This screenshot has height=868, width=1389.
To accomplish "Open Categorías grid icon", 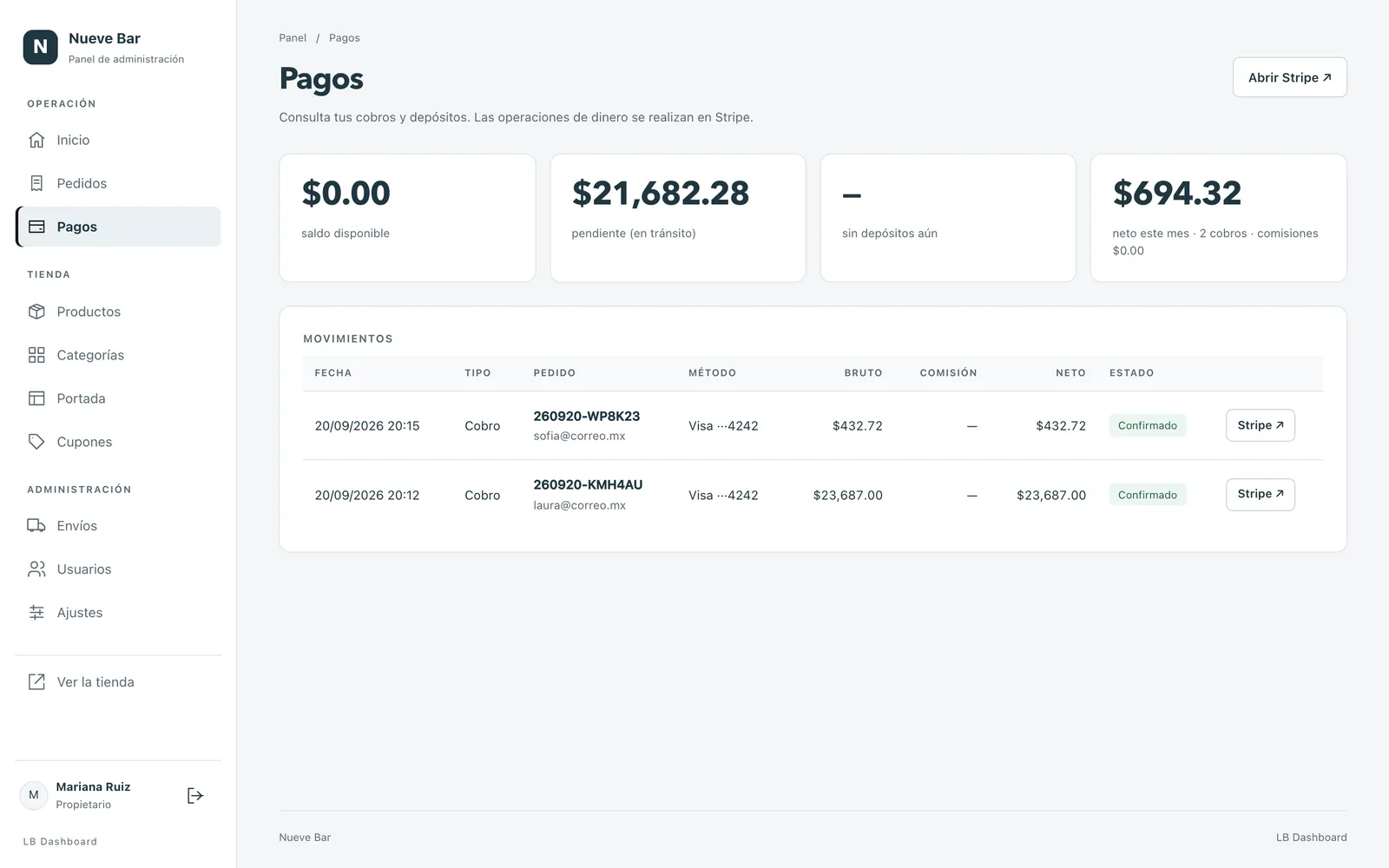I will pyautogui.click(x=36, y=355).
